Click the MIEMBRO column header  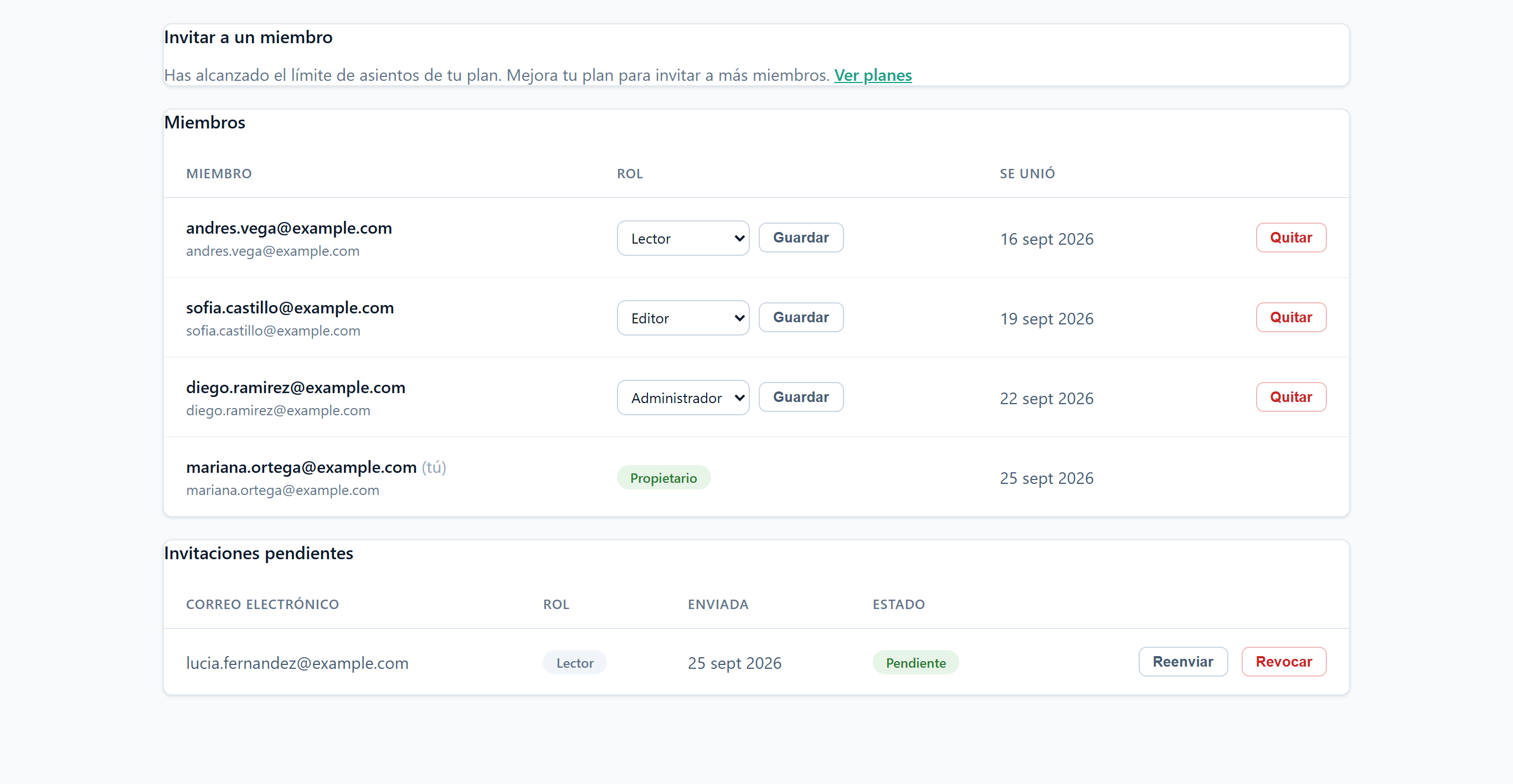(x=219, y=174)
